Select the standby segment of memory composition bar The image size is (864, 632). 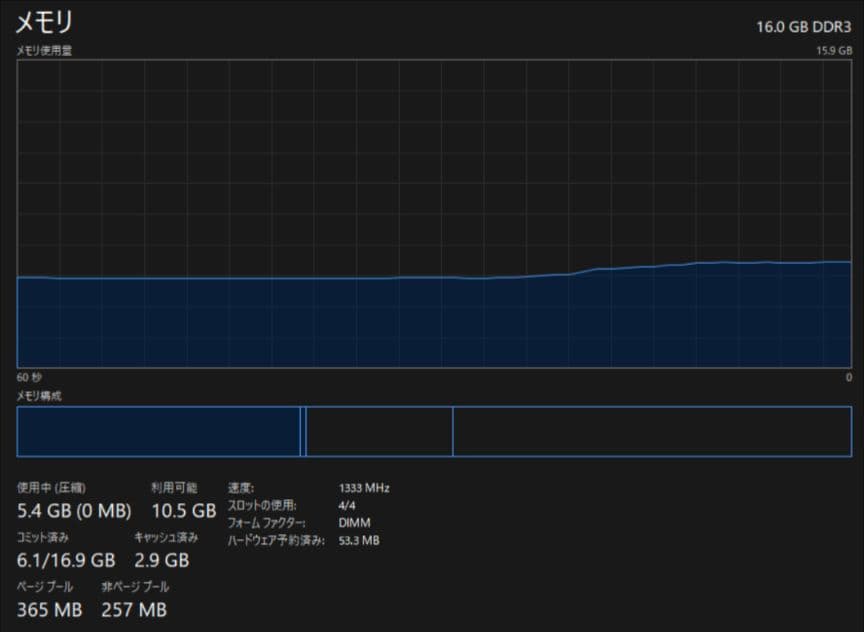click(379, 432)
